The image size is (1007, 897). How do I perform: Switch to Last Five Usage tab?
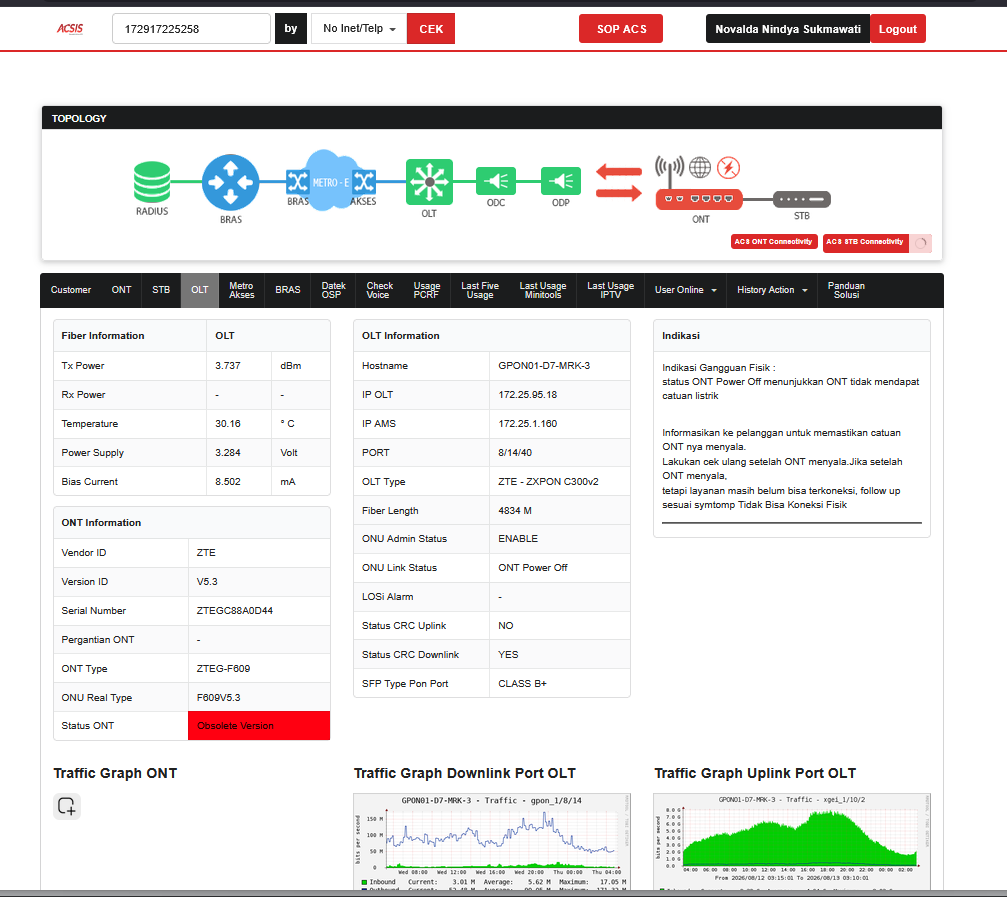[480, 290]
